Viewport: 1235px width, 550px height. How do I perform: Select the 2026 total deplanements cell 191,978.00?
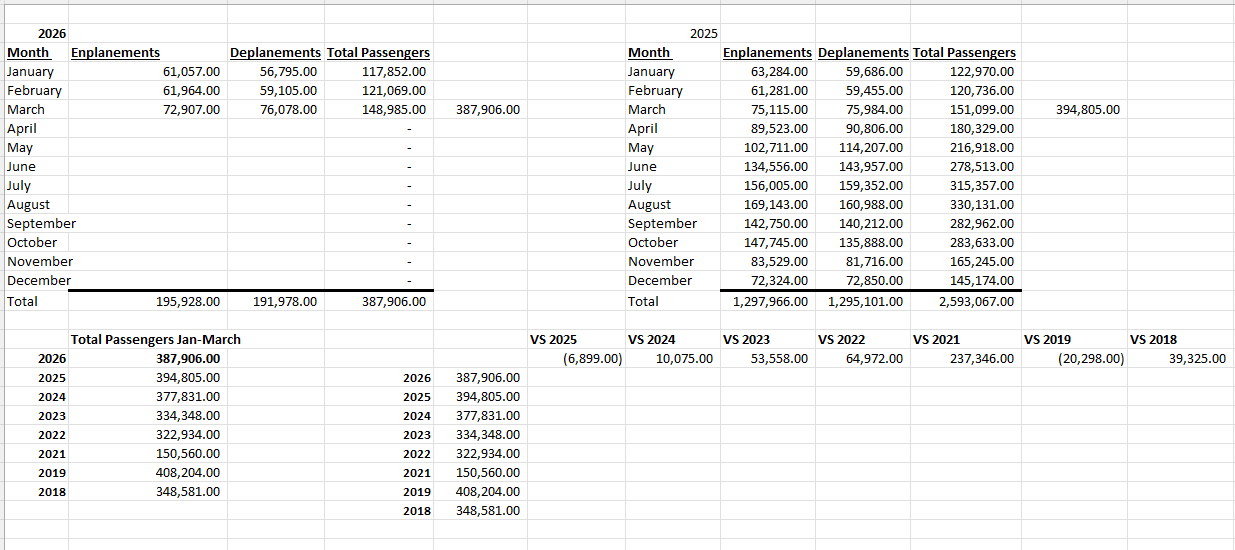pyautogui.click(x=288, y=300)
